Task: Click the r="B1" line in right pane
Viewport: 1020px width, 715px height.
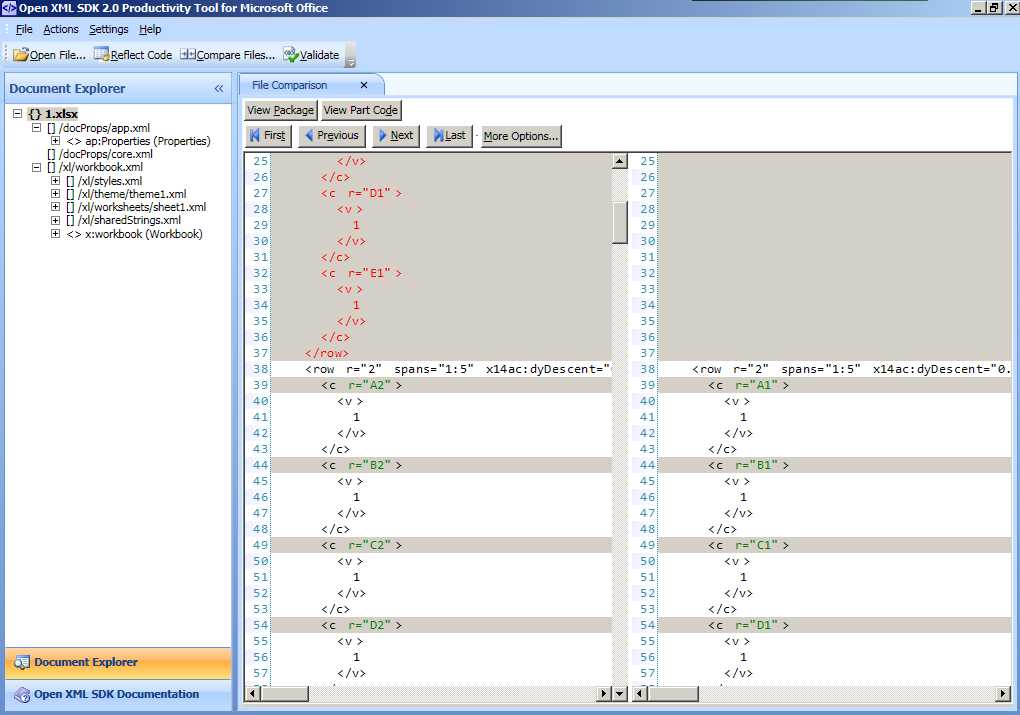Action: pyautogui.click(x=835, y=465)
